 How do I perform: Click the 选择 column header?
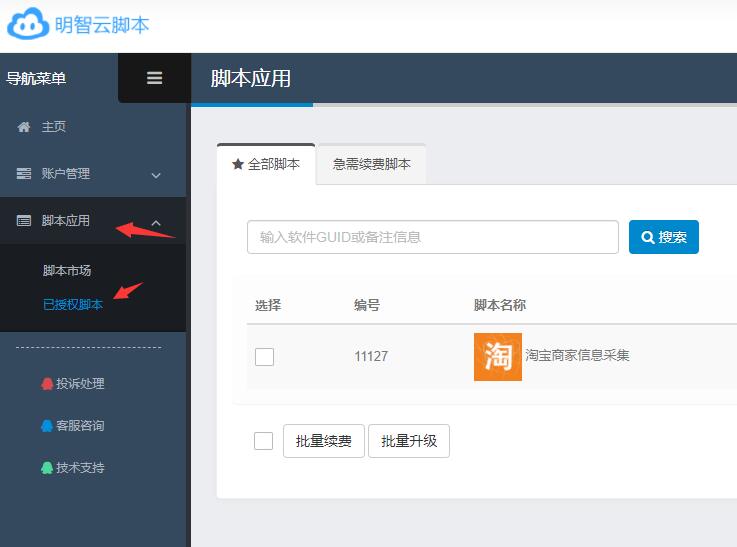[x=268, y=305]
